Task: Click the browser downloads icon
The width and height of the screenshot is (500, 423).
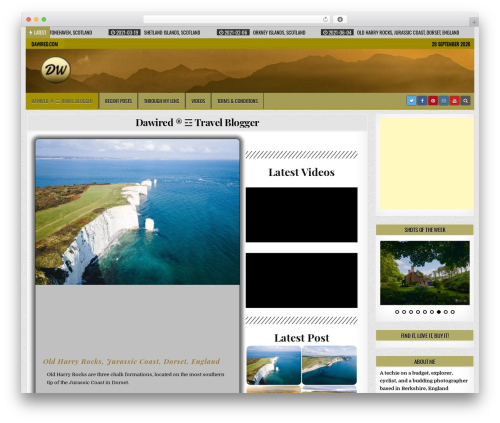Action: pos(340,19)
